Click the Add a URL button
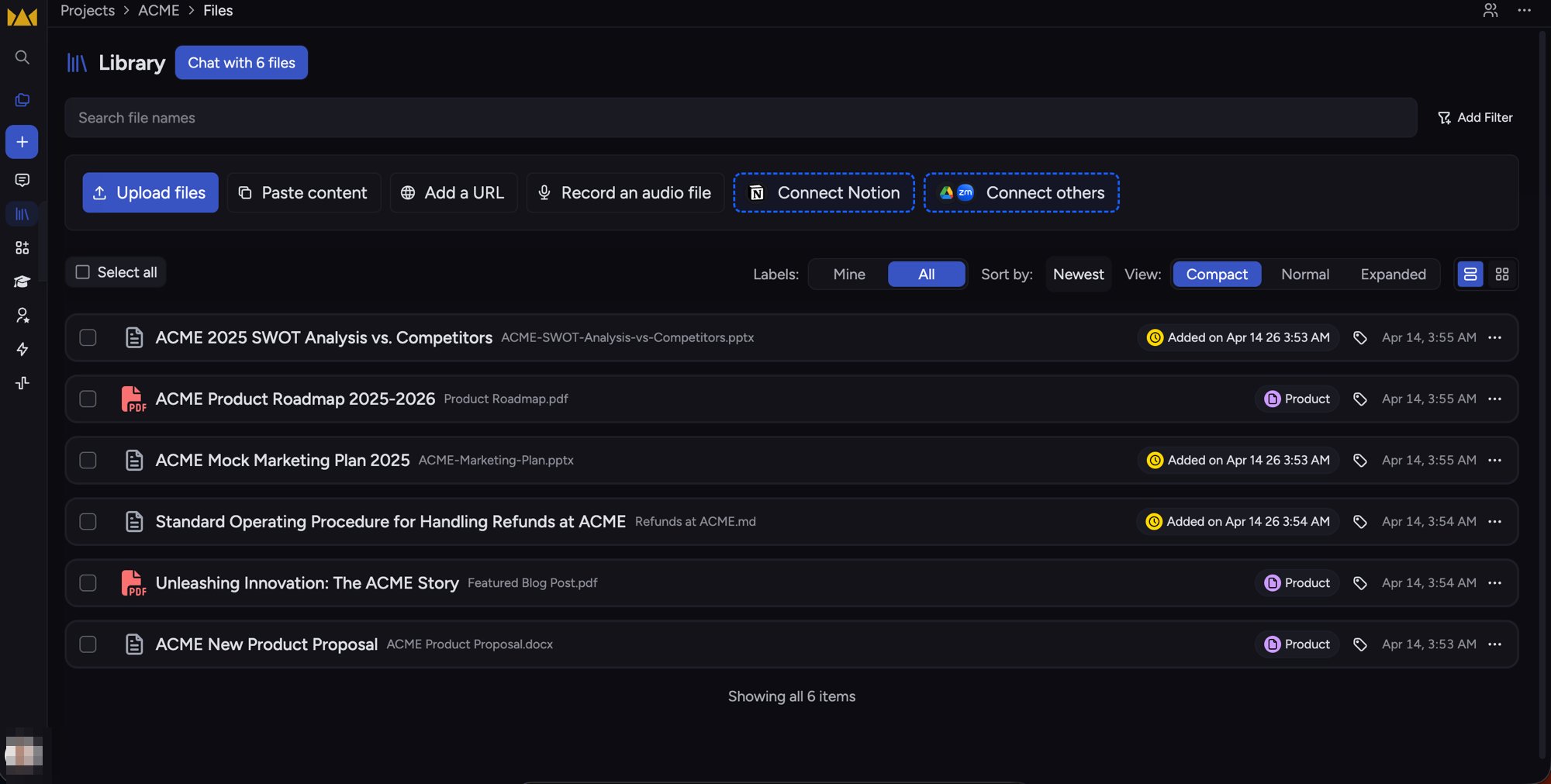 coord(454,193)
